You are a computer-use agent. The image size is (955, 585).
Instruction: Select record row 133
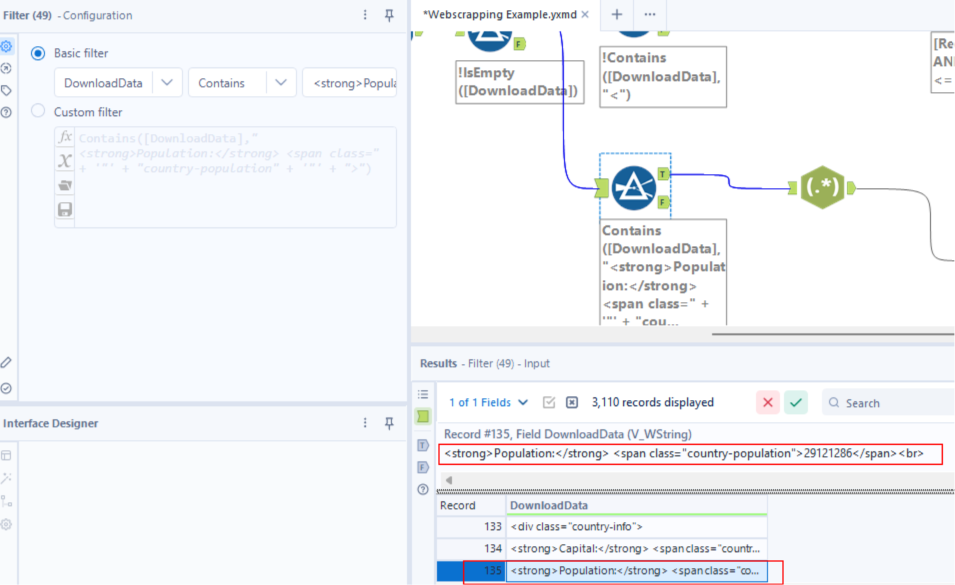(x=471, y=527)
